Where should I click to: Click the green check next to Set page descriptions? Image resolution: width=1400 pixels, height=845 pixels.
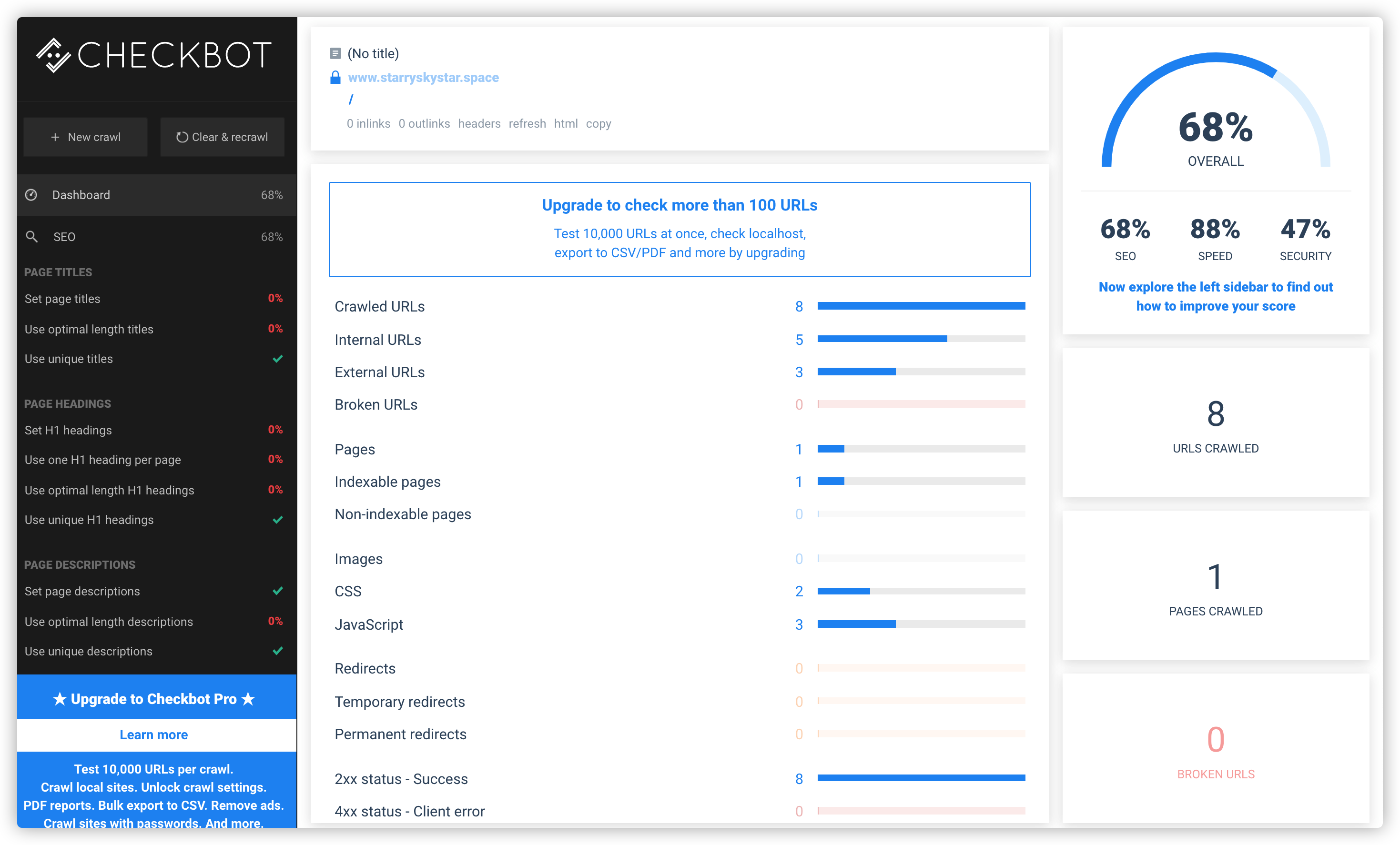coord(278,591)
